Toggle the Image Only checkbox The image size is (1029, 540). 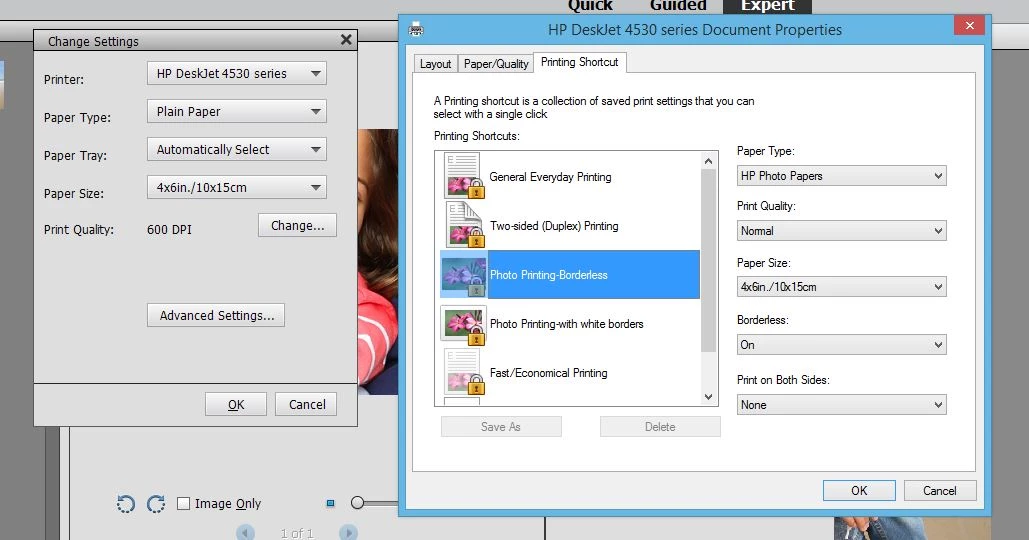pyautogui.click(x=184, y=503)
